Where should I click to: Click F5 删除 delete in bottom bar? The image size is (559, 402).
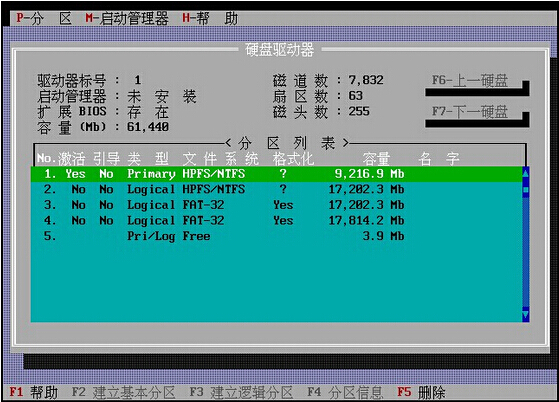pyautogui.click(x=421, y=392)
